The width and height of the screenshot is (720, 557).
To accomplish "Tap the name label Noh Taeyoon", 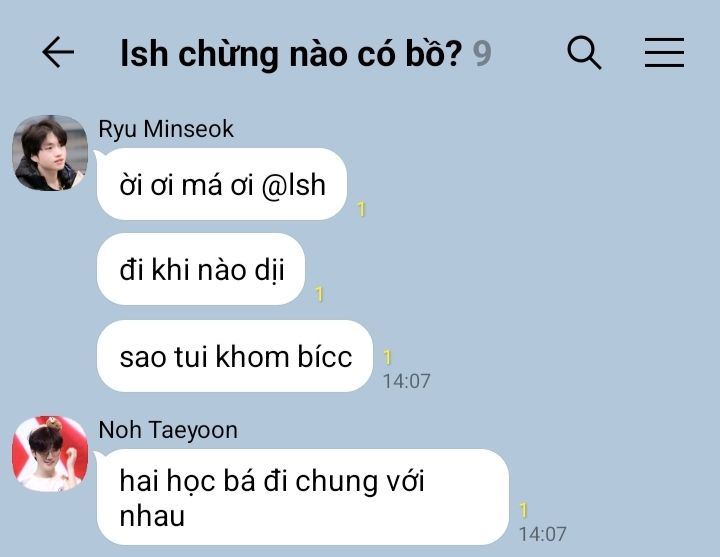I will pyautogui.click(x=168, y=430).
